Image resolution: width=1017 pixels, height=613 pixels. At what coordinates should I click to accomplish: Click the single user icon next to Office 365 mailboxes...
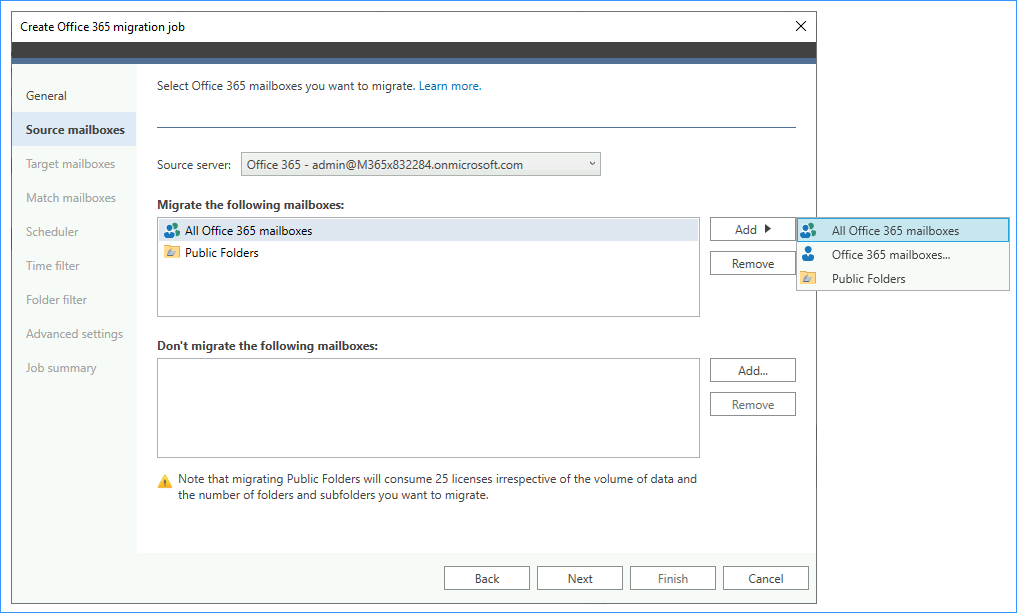click(x=808, y=254)
